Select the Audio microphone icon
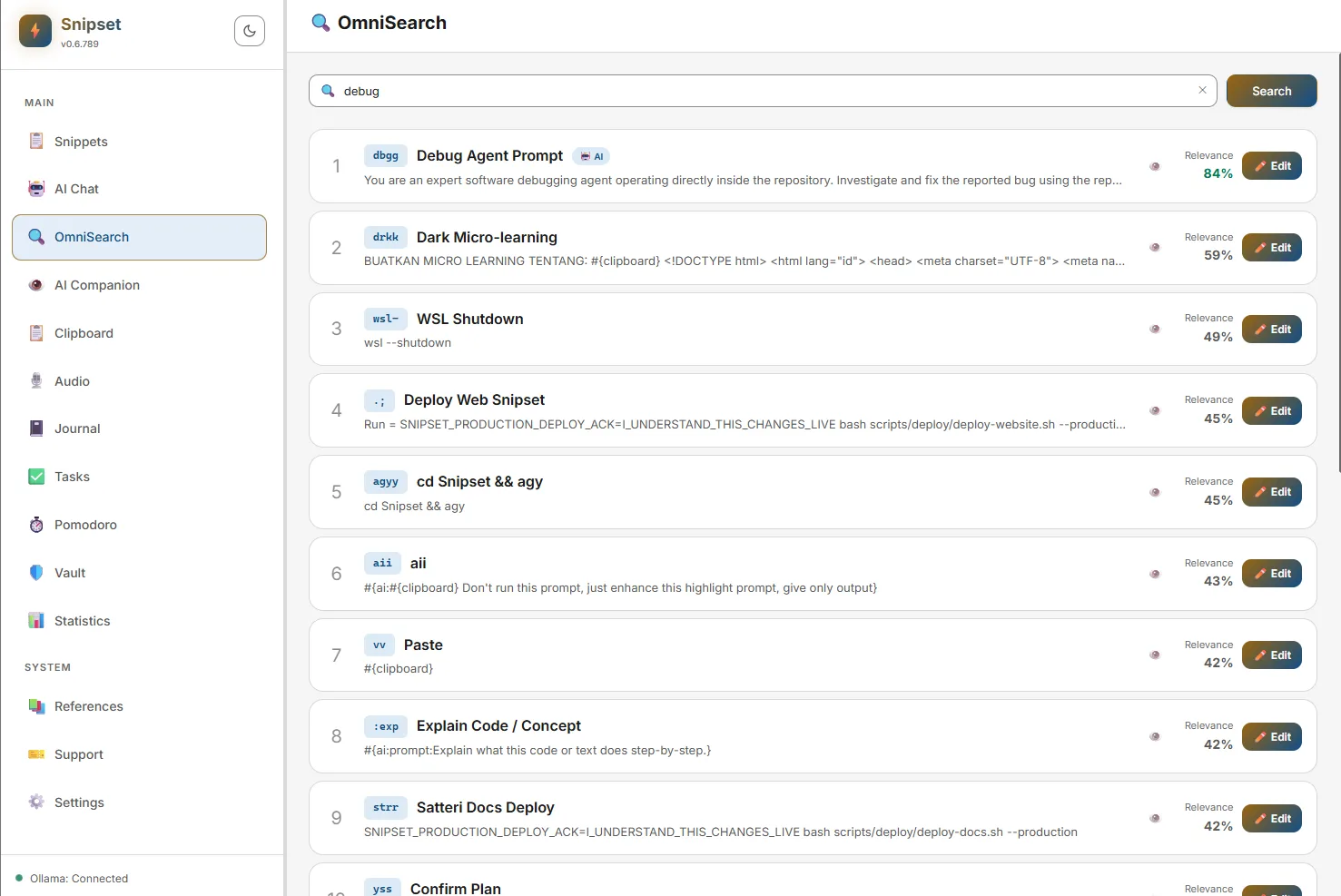 click(x=36, y=381)
